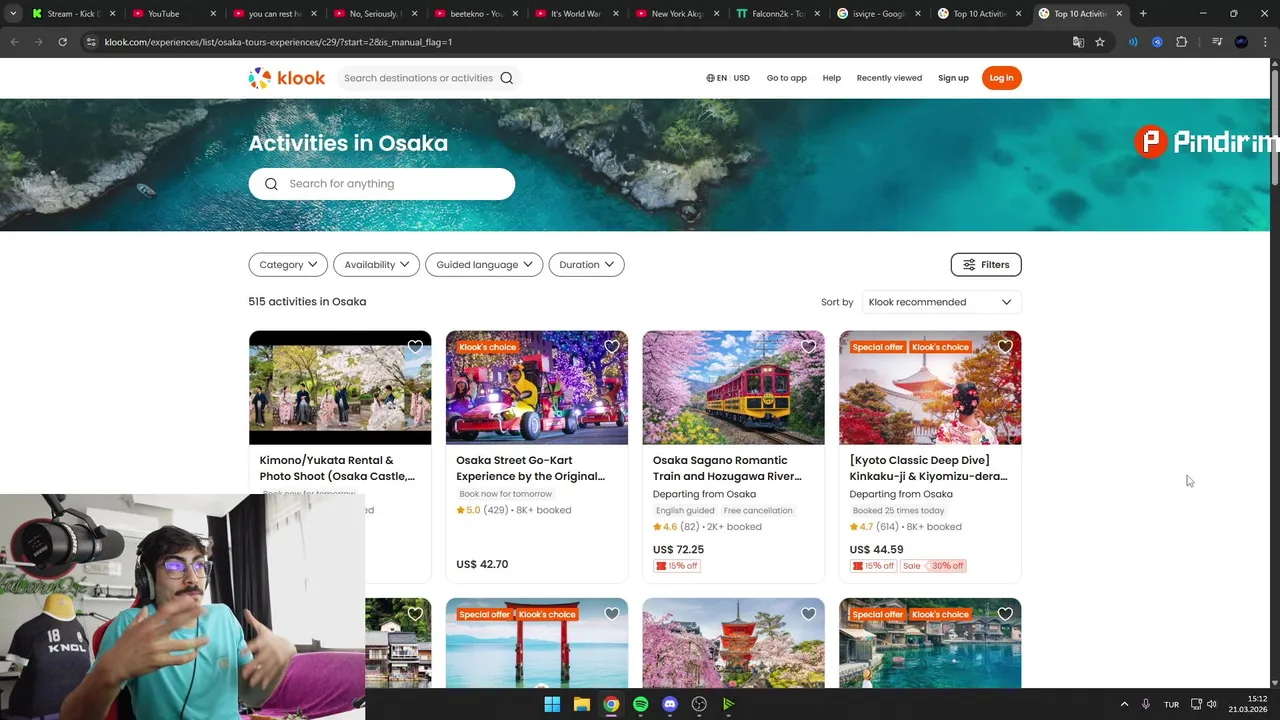The image size is (1280, 720).
Task: Click the Klook logo
Action: pos(287,78)
